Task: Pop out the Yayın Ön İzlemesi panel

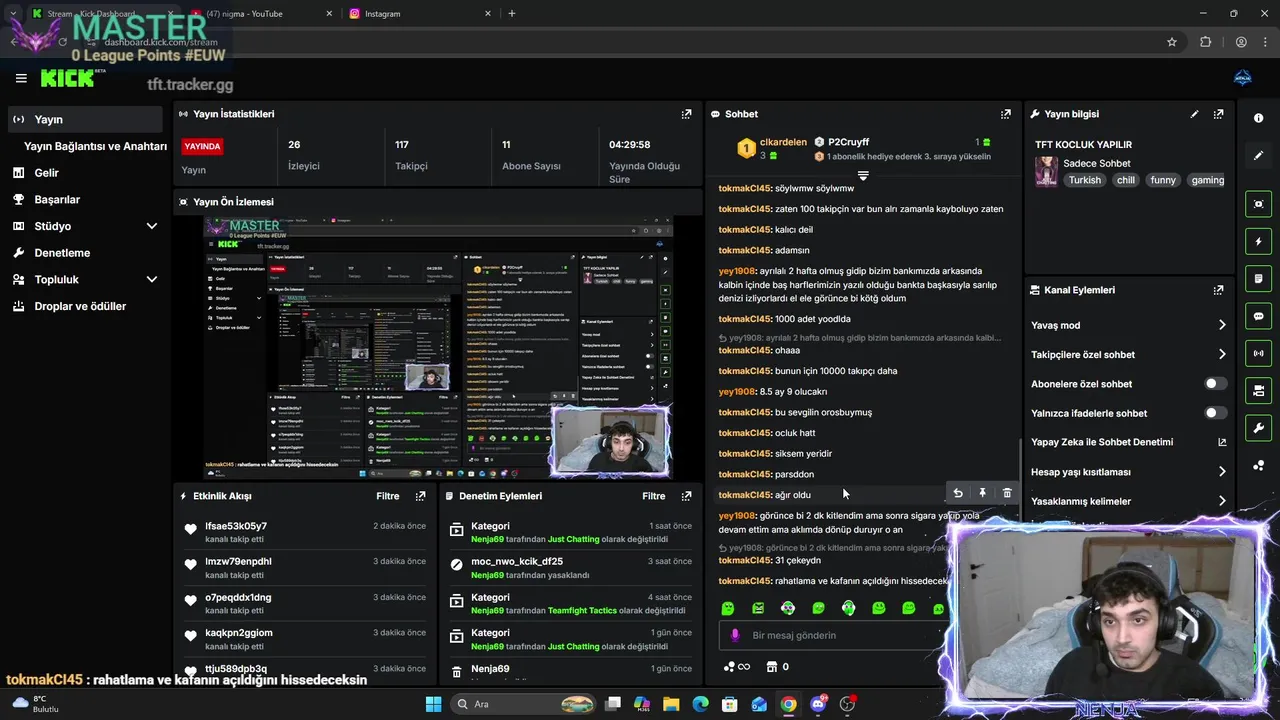Action: click(x=686, y=202)
